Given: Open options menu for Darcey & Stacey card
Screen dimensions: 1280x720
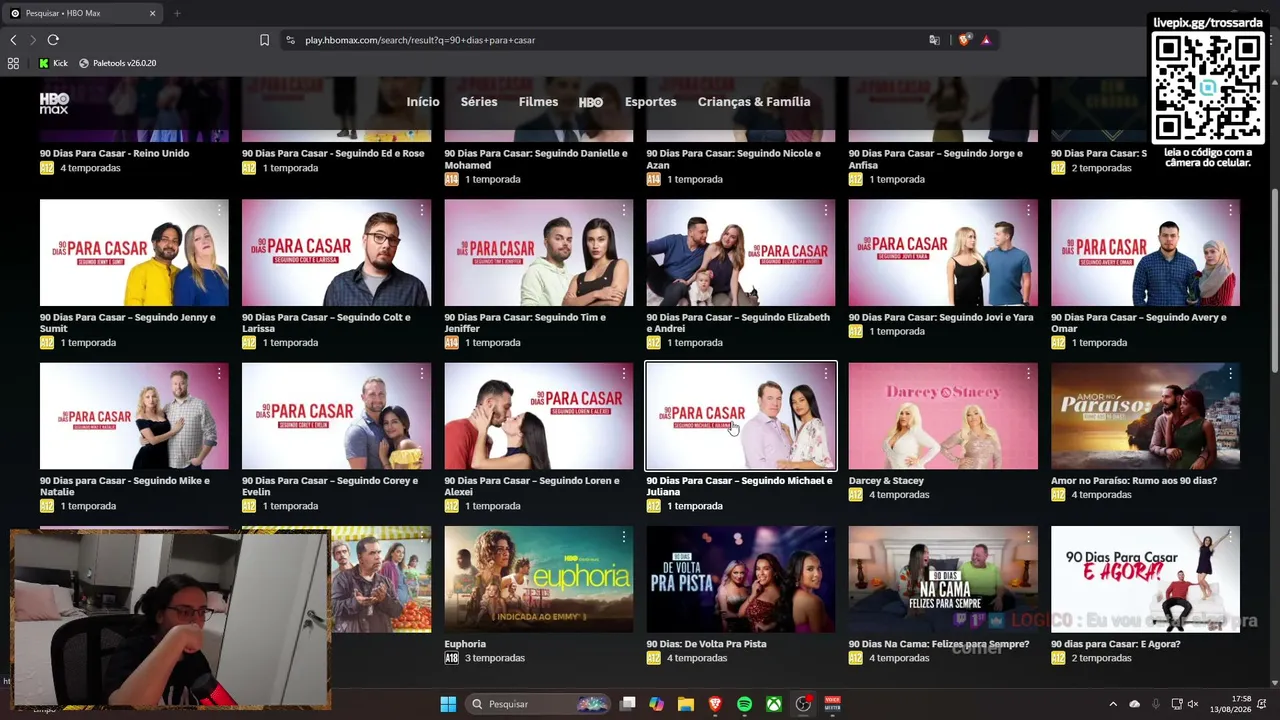Looking at the screenshot, I should [x=1028, y=373].
